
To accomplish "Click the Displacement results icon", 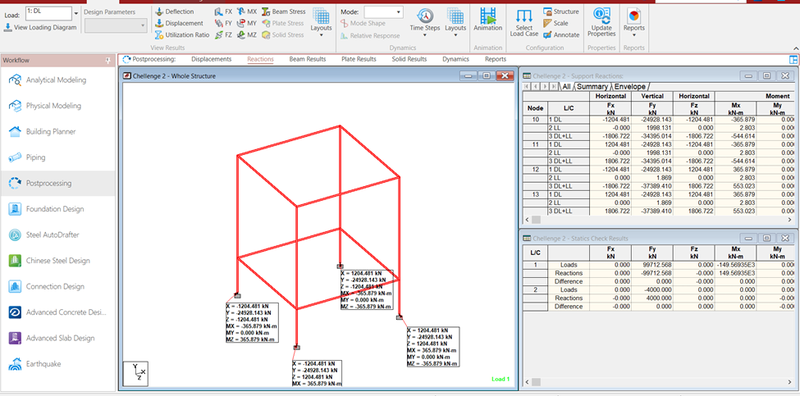I will click(x=159, y=23).
